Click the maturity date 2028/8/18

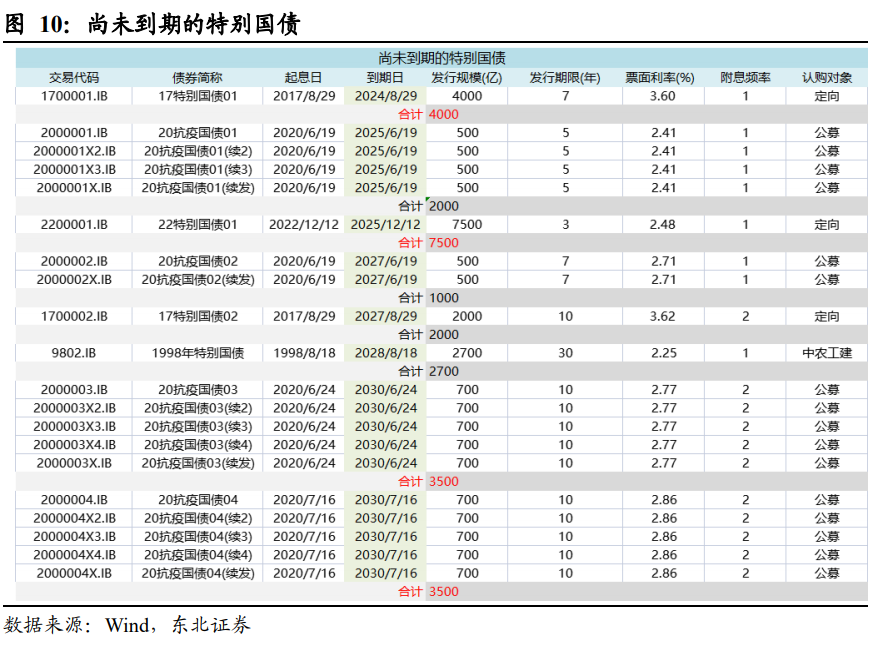pos(385,353)
